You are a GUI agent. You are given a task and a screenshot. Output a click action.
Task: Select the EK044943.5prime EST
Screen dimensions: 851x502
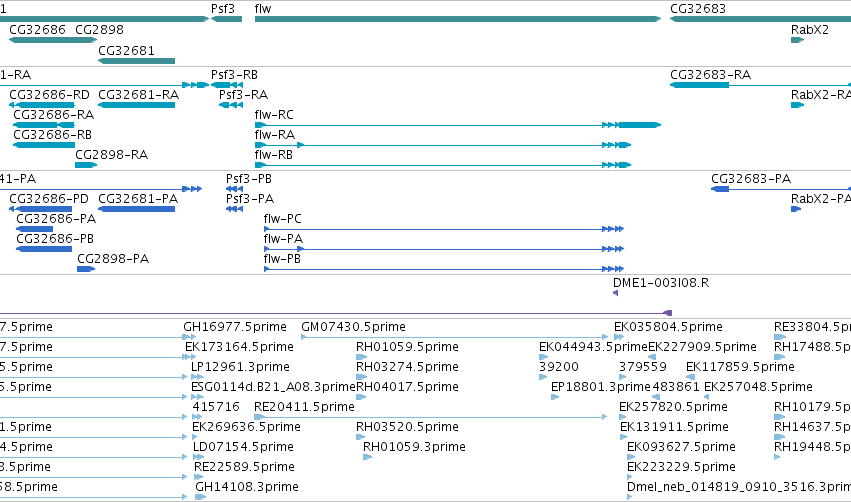[x=543, y=357]
